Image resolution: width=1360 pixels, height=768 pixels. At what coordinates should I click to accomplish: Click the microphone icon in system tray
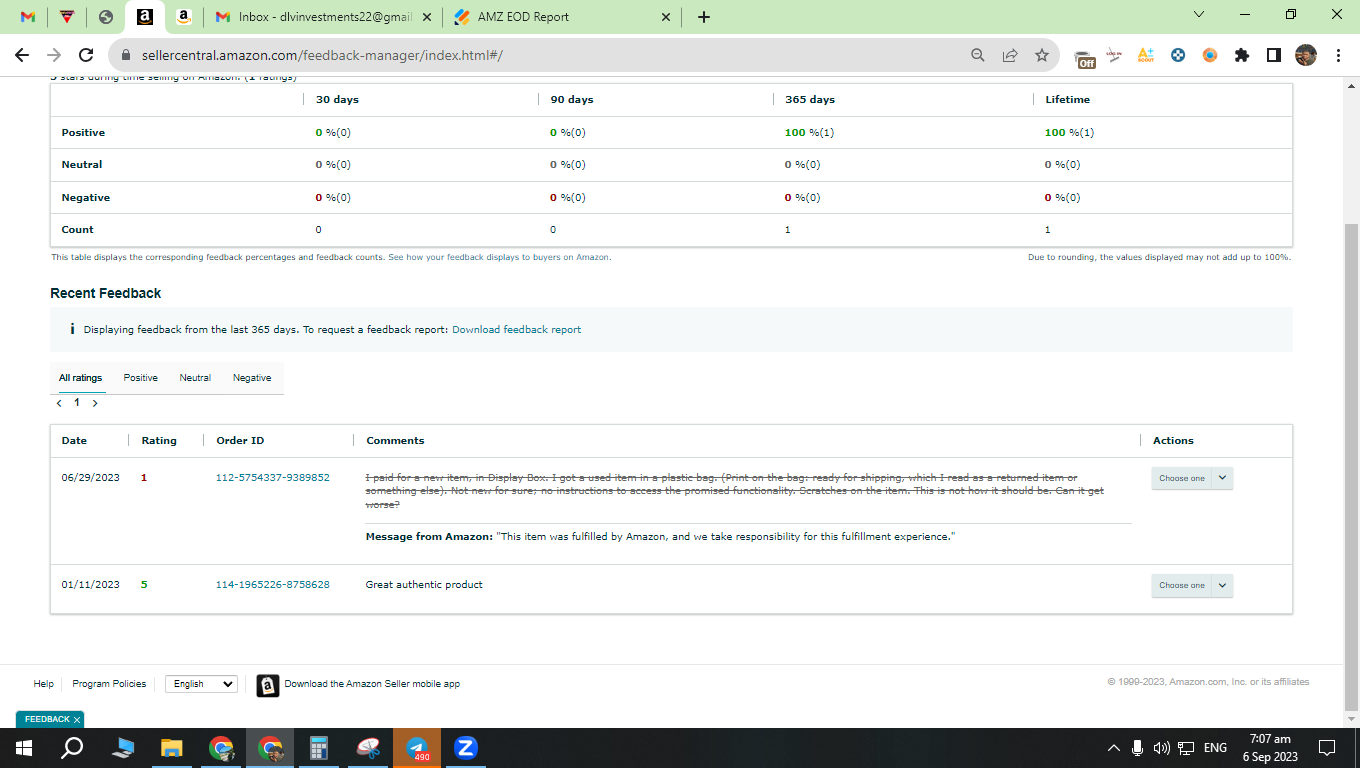(x=1137, y=748)
